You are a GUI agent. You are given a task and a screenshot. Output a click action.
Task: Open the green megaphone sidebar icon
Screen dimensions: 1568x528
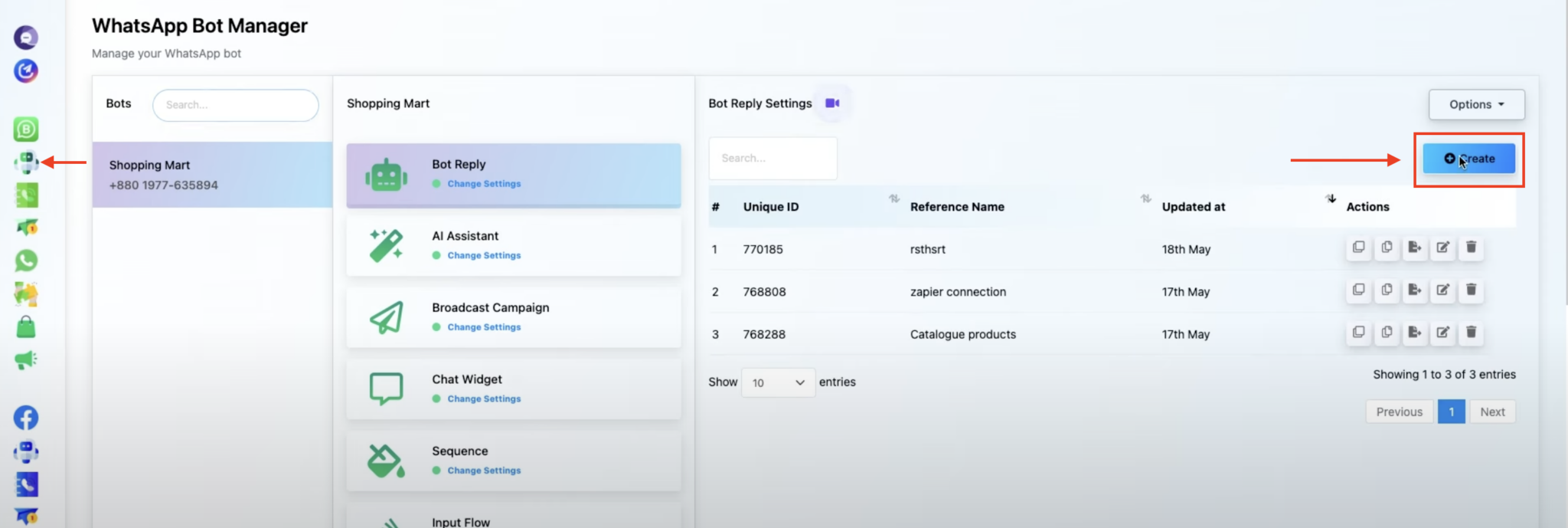(26, 359)
